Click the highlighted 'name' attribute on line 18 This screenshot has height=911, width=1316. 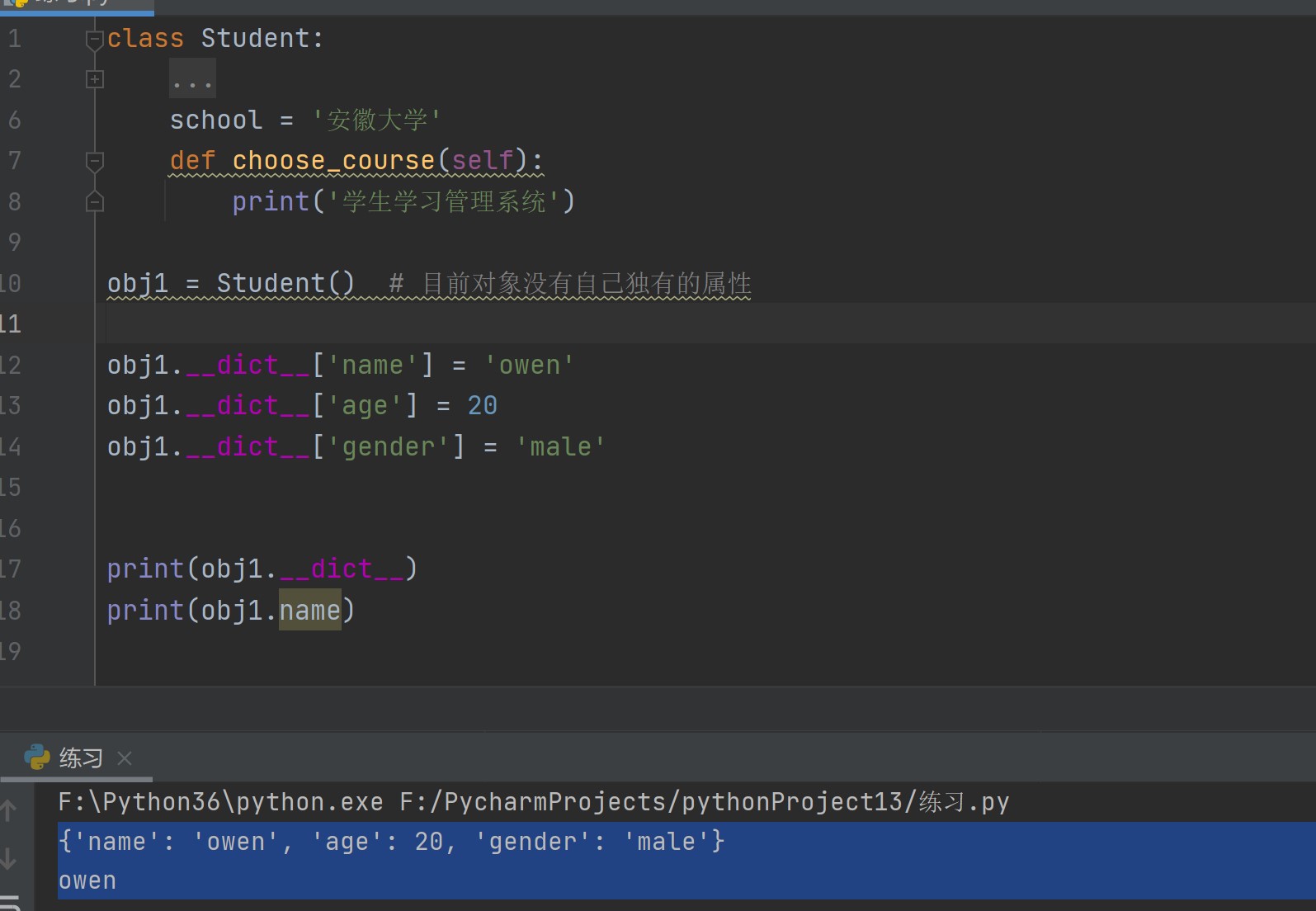309,611
